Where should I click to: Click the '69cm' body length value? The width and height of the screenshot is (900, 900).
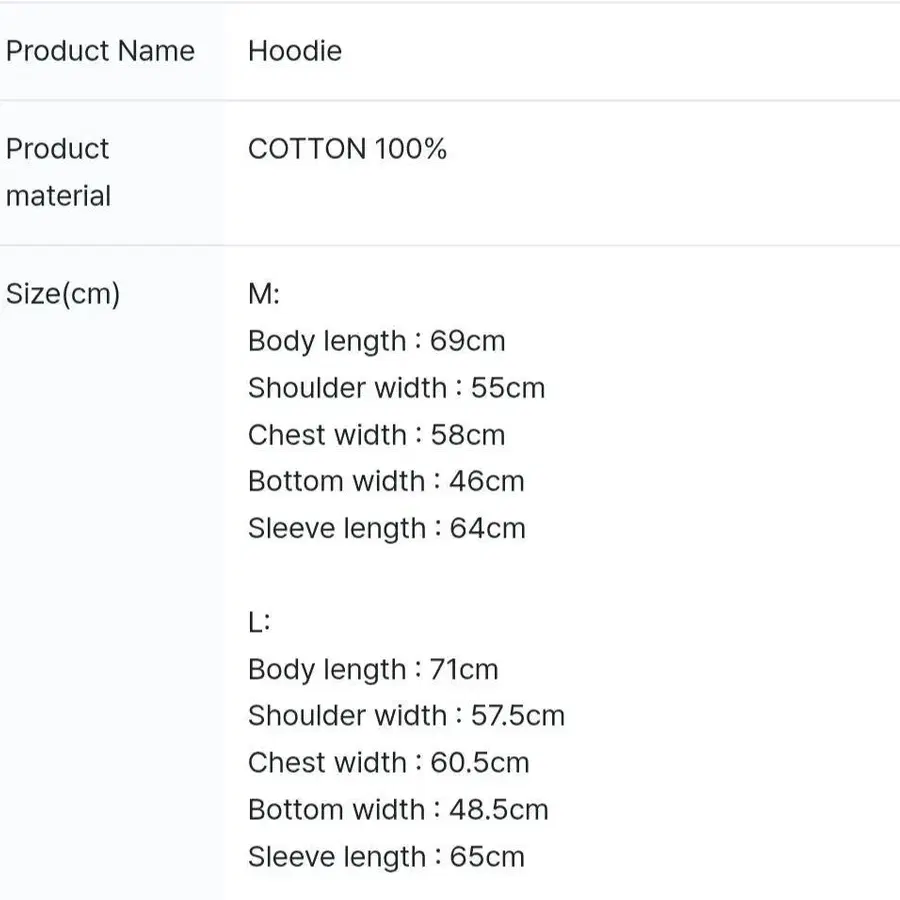pos(468,341)
